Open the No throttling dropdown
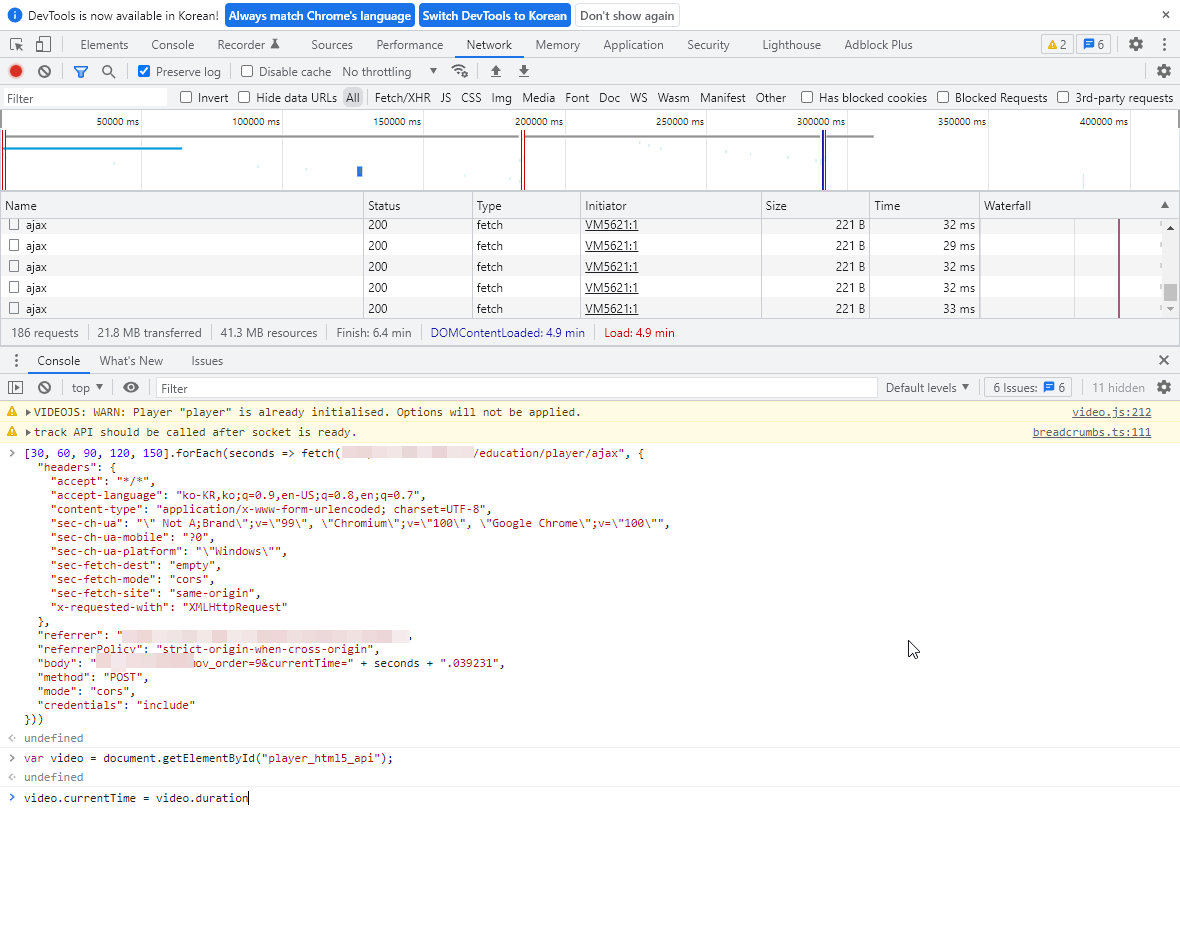1180x927 pixels. click(x=389, y=71)
